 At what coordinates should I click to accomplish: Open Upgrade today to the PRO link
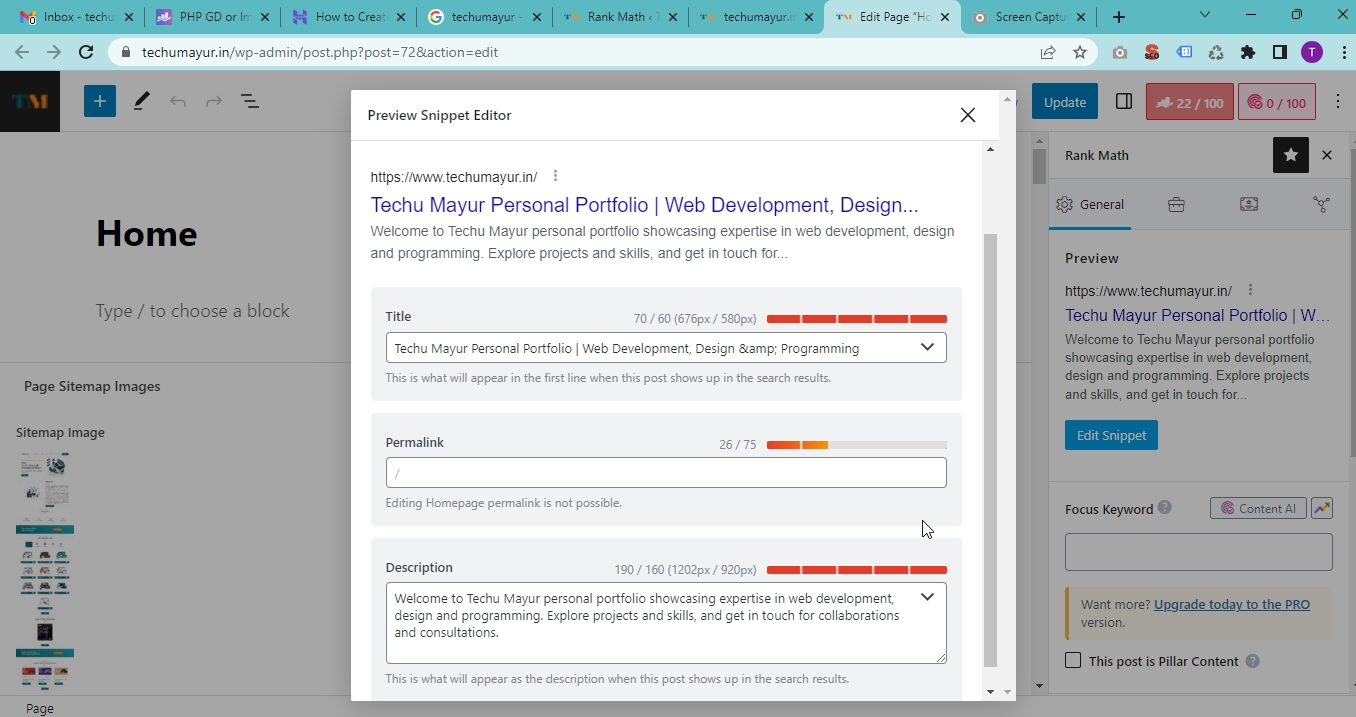[x=1232, y=604]
